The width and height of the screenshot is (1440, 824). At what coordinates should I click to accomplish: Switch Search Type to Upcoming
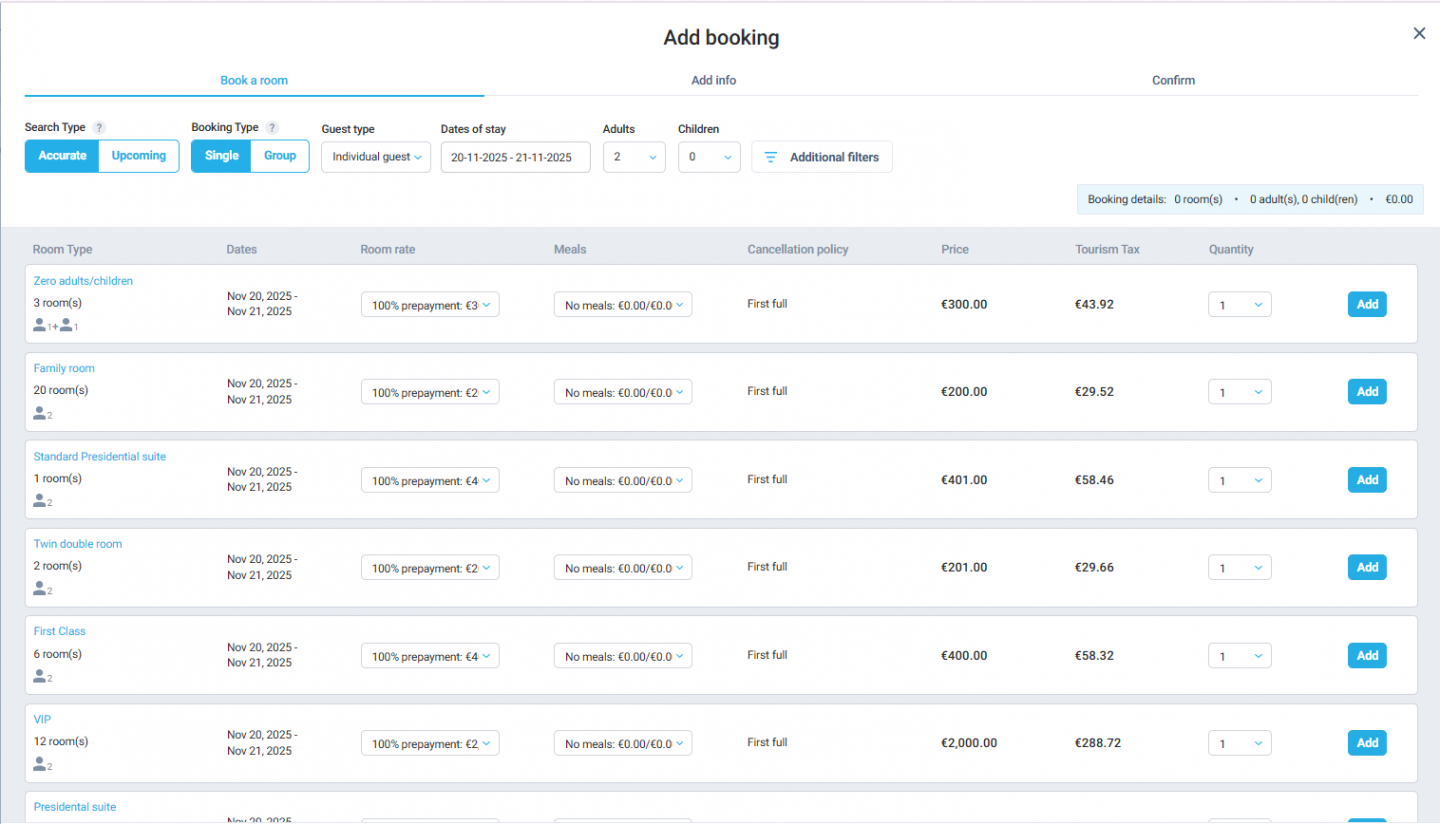pos(138,156)
